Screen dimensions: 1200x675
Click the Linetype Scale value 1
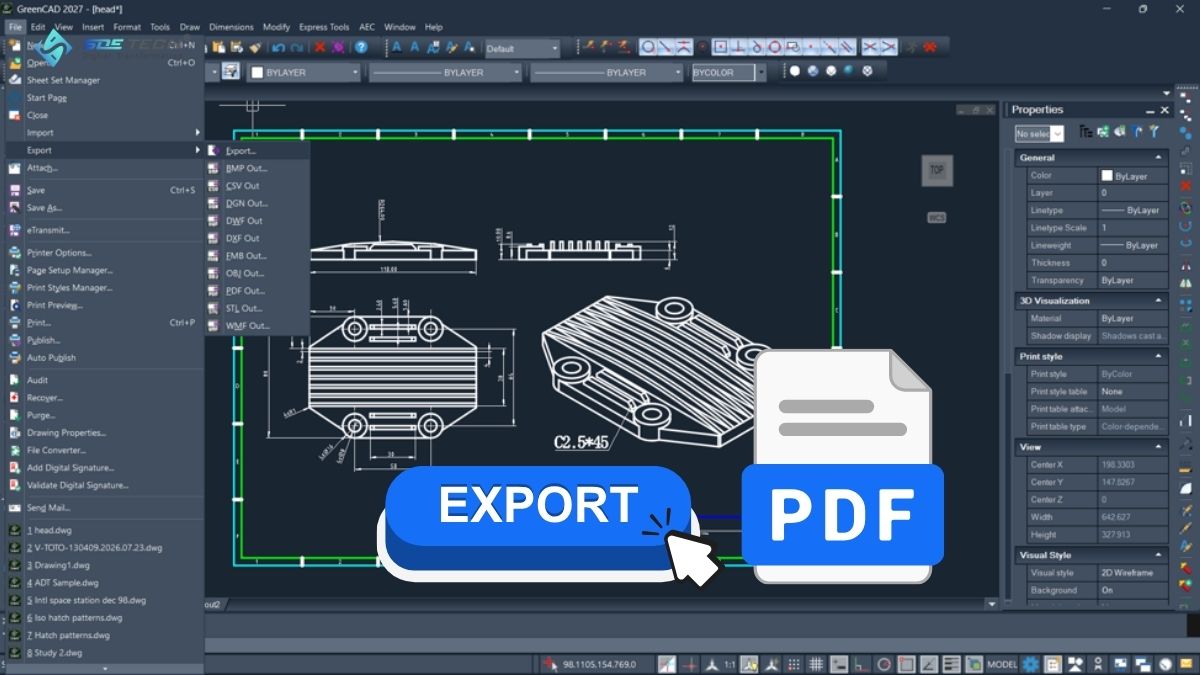coord(1131,228)
